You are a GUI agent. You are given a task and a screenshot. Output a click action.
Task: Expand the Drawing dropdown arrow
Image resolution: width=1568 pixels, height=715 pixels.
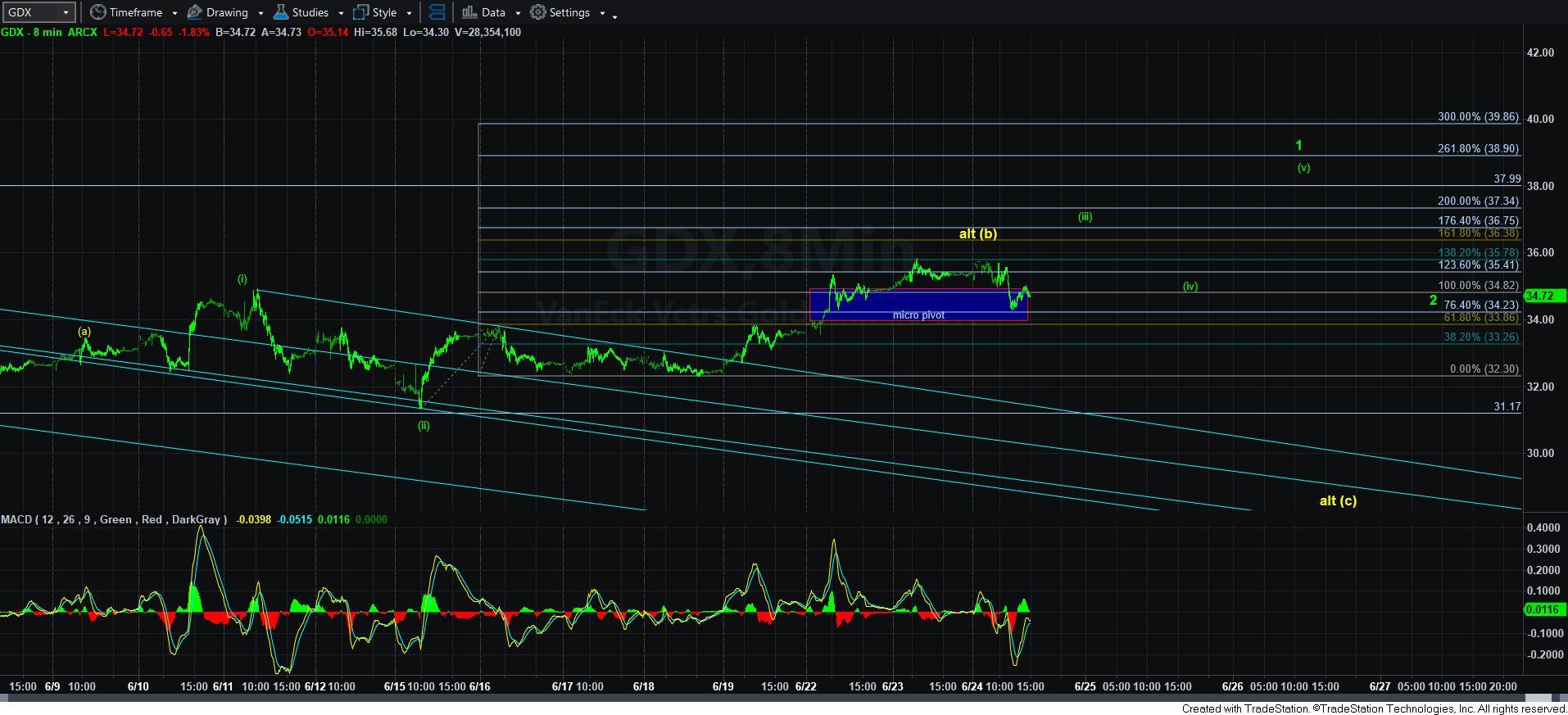pyautogui.click(x=261, y=13)
